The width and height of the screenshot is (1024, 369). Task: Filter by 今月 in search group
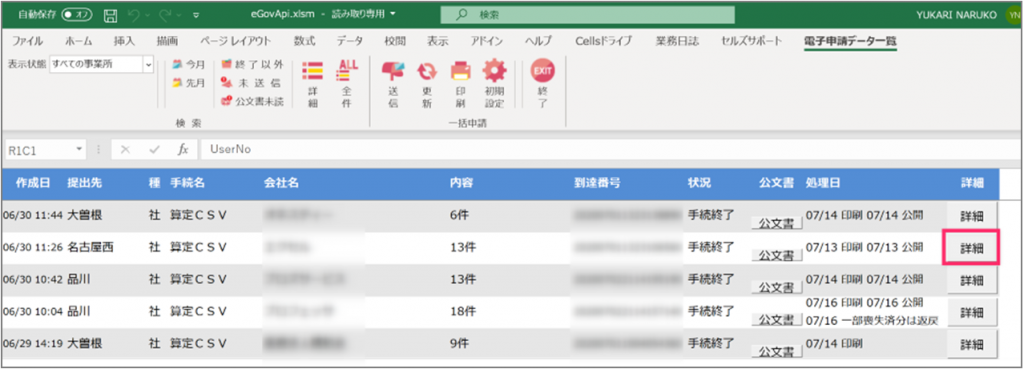[189, 64]
